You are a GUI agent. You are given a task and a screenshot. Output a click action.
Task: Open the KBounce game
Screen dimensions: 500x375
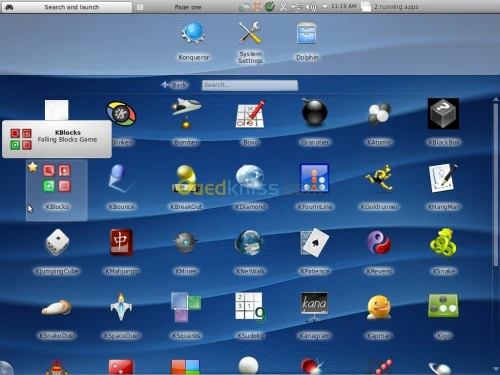(122, 187)
